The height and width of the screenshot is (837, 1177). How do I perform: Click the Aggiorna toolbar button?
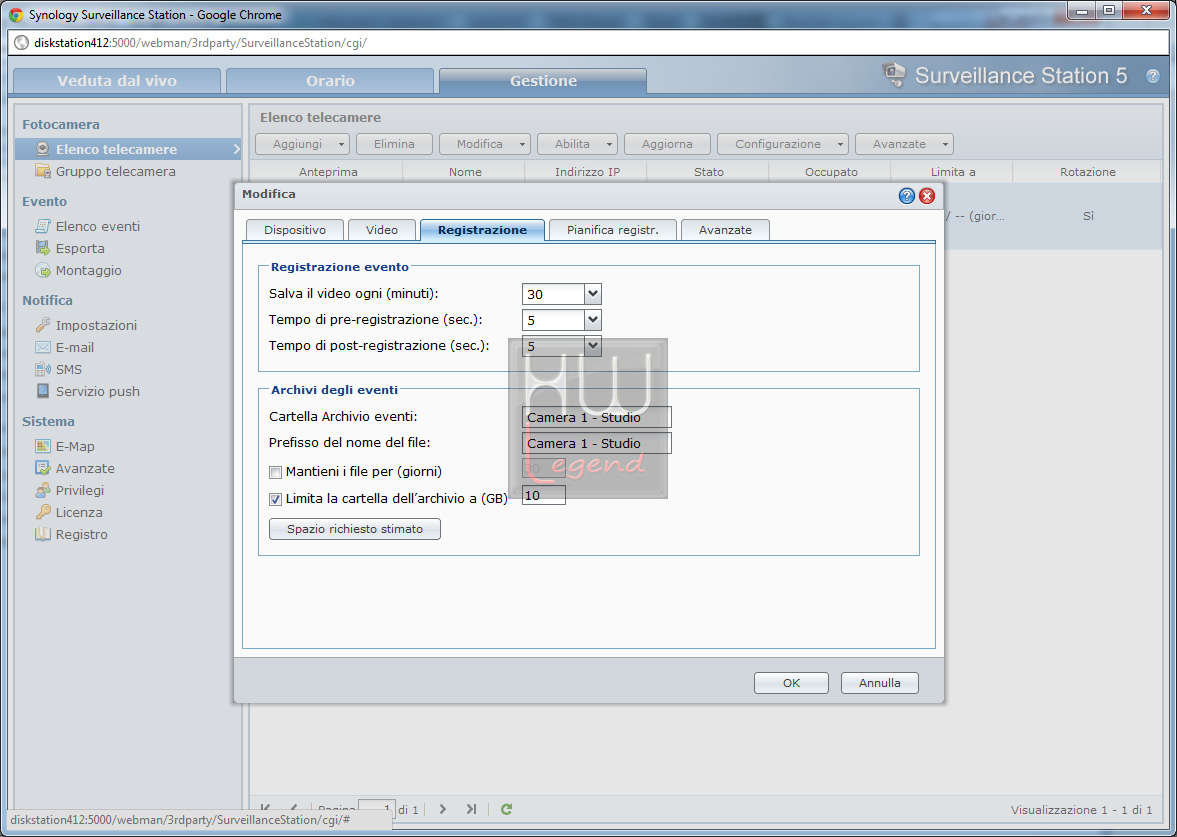point(667,144)
